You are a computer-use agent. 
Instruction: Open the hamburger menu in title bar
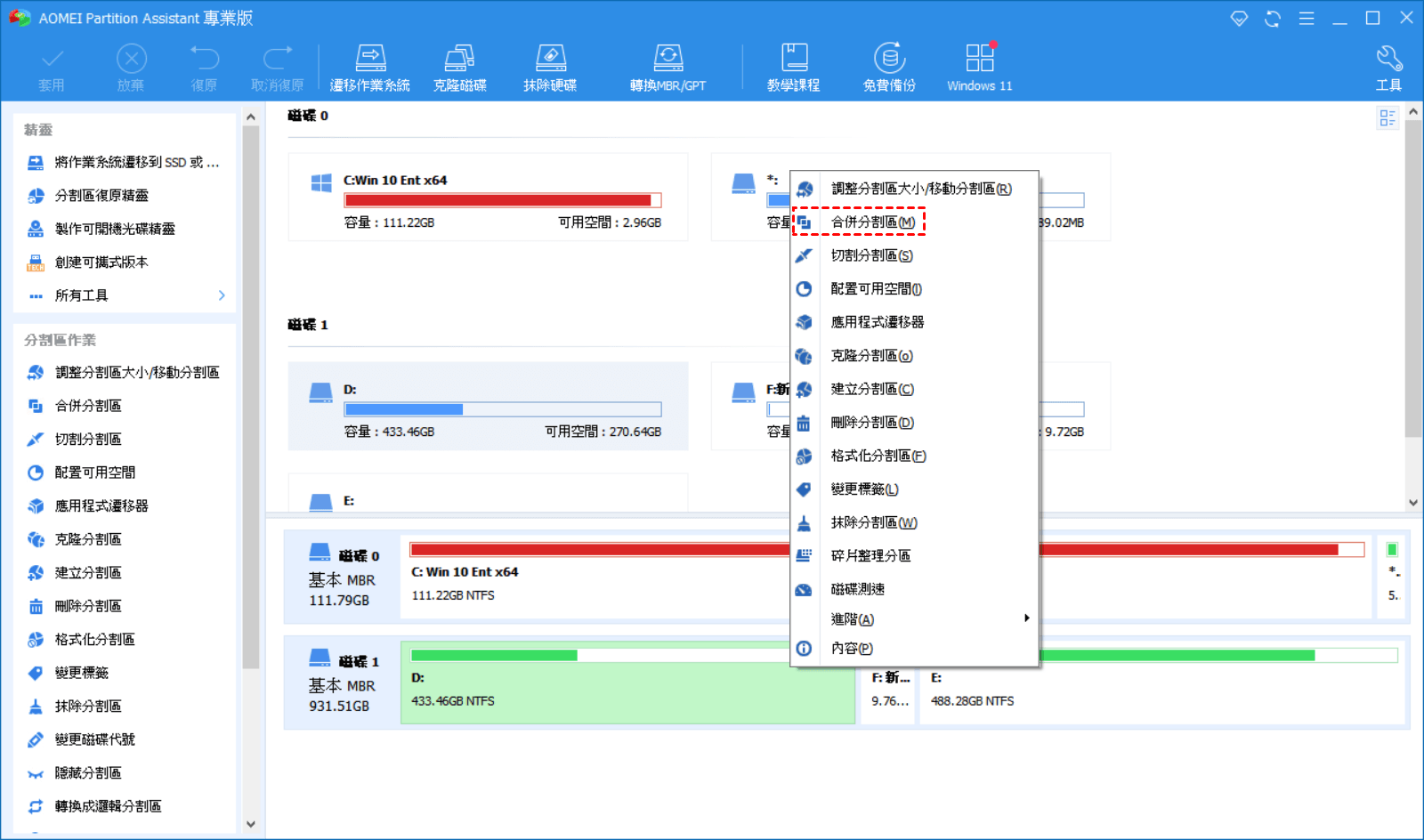1307,19
